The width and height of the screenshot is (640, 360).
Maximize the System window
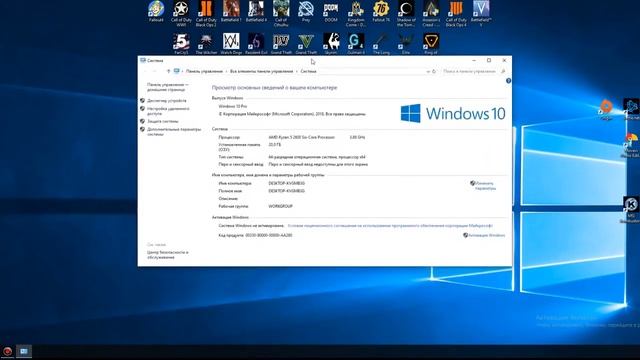(489, 60)
